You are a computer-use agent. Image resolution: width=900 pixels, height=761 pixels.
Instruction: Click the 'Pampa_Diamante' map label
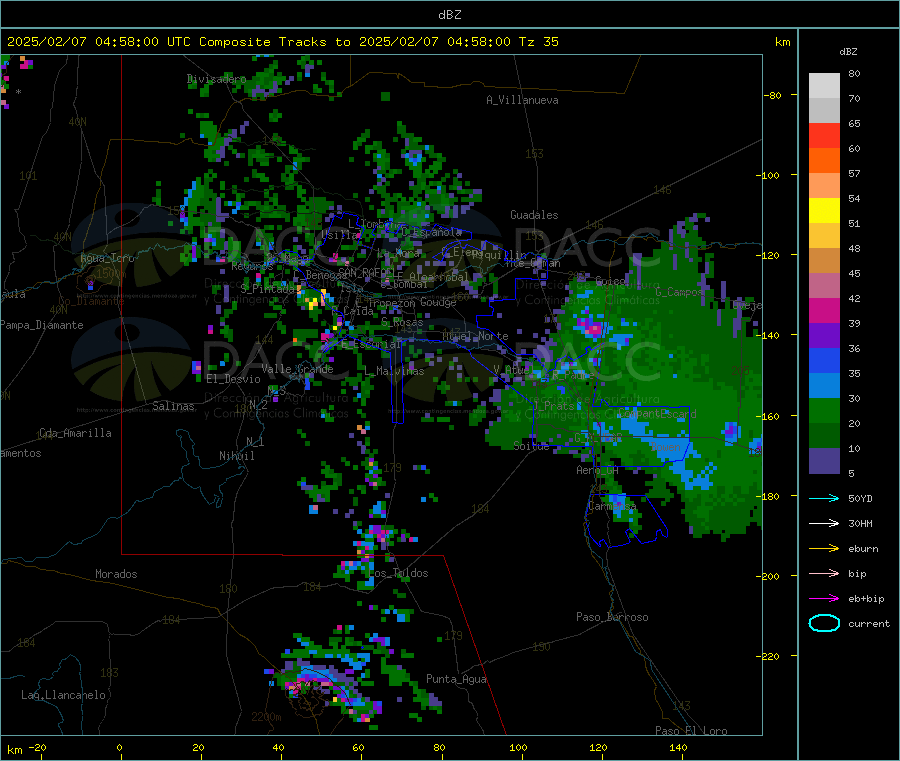coord(42,325)
